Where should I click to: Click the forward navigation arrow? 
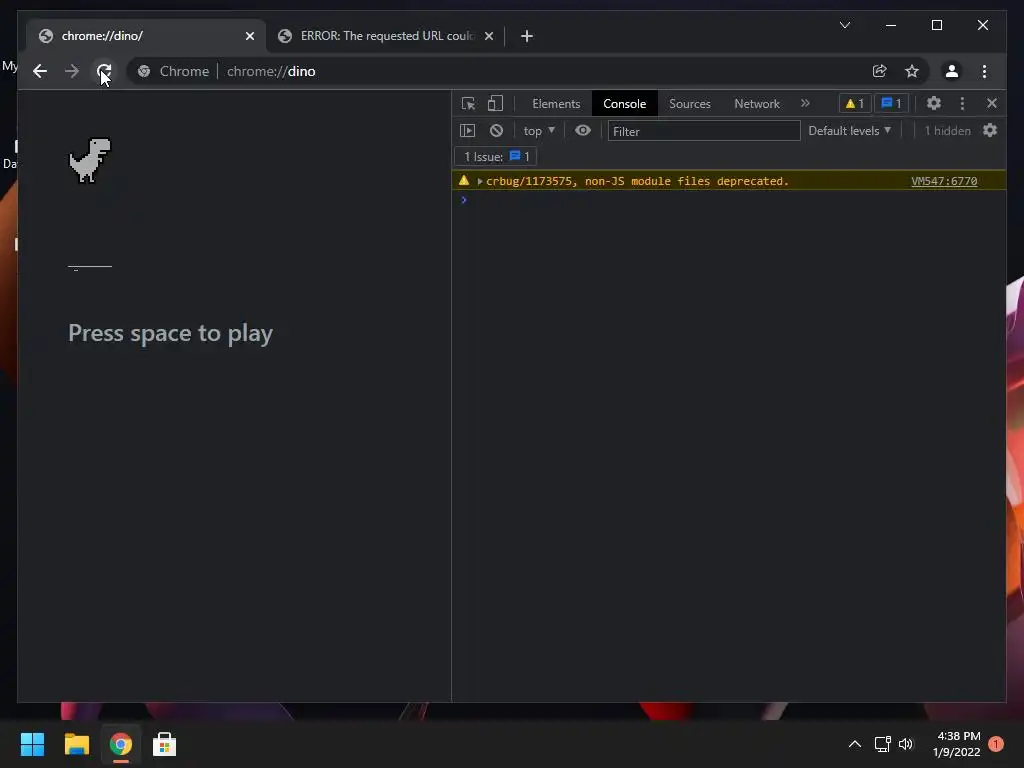click(x=72, y=71)
